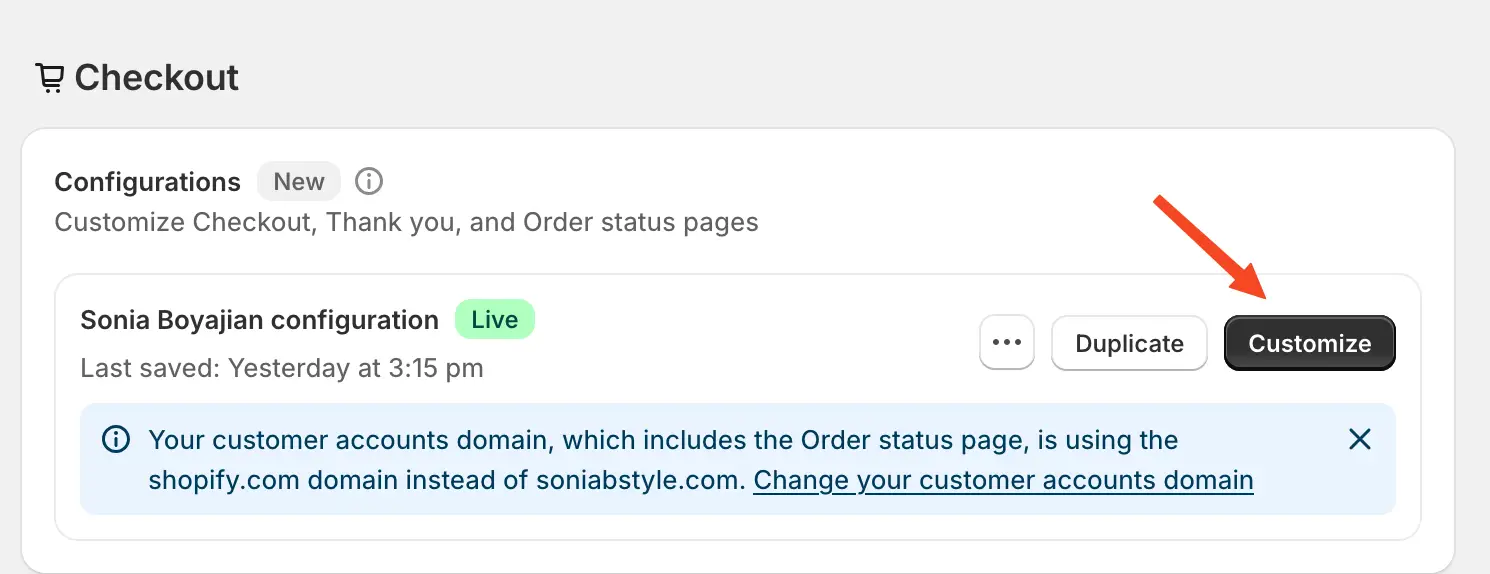The image size is (1490, 574).
Task: Click the shopify.com domain text in banner
Action: (x=224, y=481)
